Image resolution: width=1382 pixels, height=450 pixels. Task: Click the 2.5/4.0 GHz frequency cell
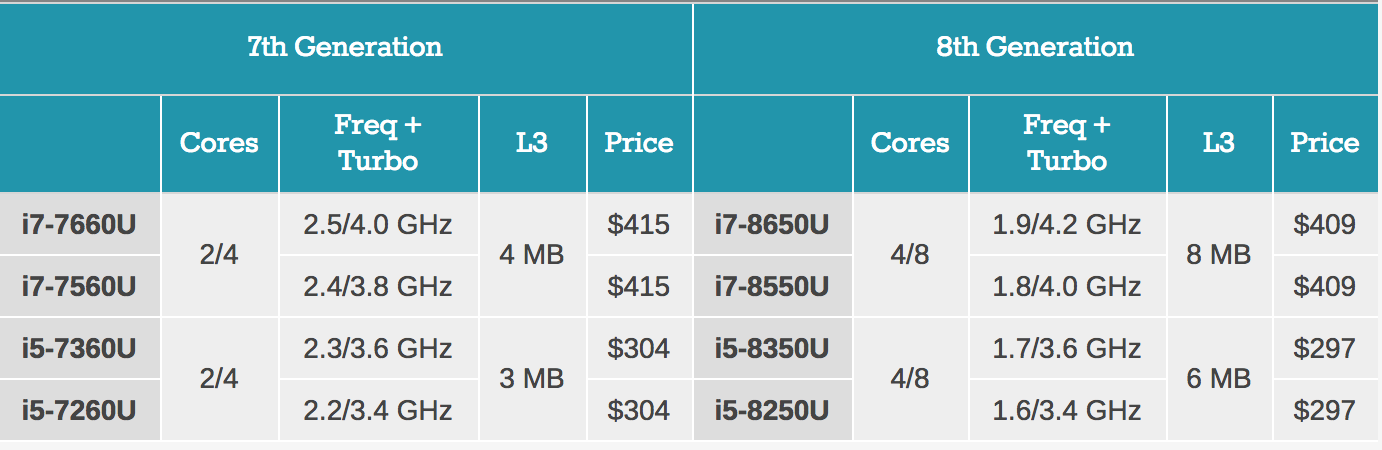378,224
